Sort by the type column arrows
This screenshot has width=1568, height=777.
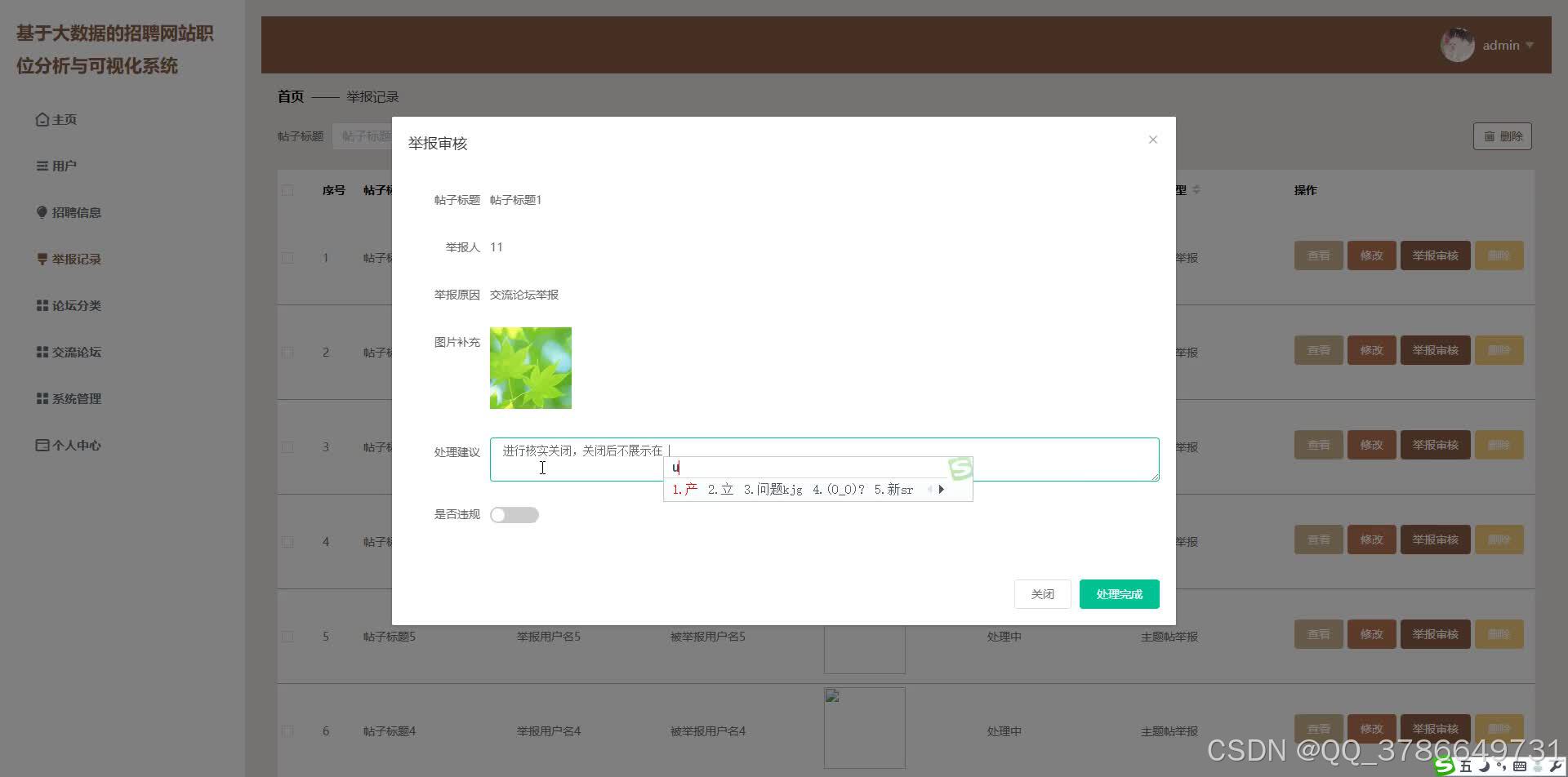click(x=1196, y=189)
